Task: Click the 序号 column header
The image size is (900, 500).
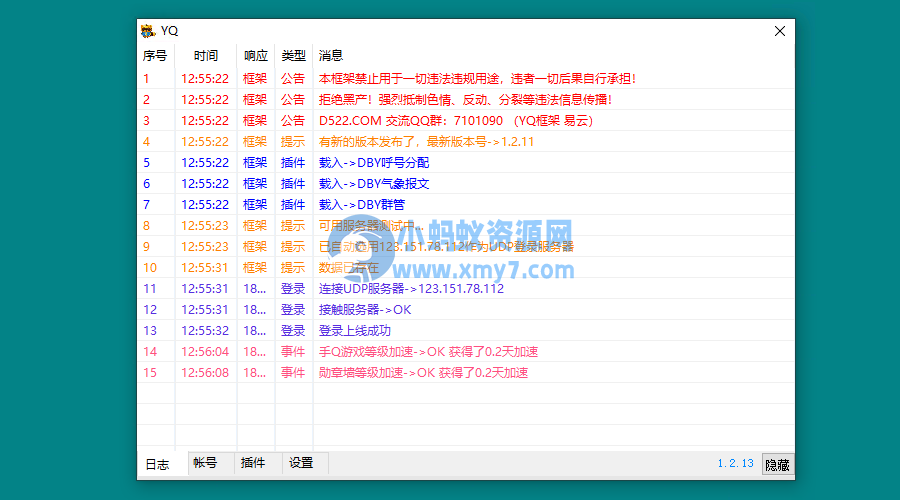Action: (x=155, y=56)
